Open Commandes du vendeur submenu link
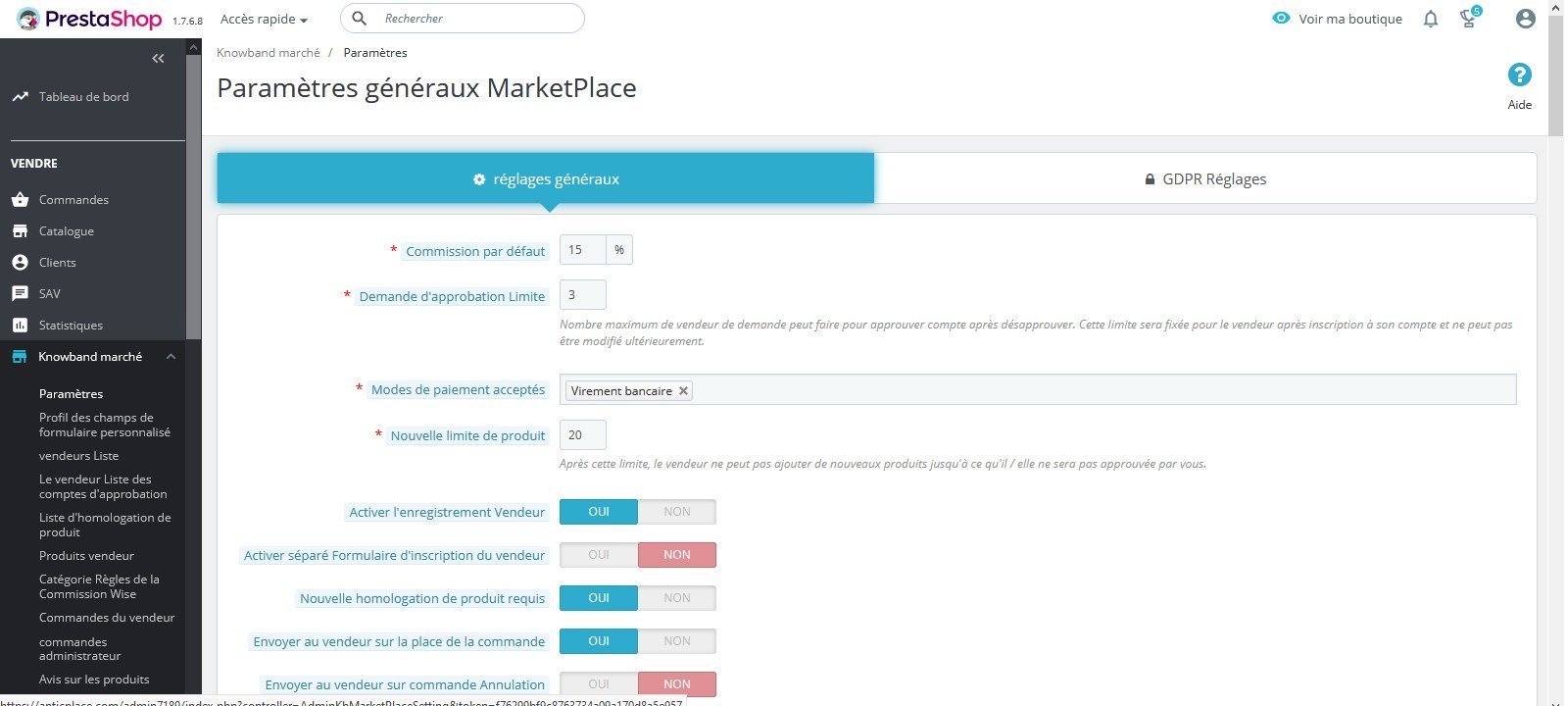The height and width of the screenshot is (706, 1568). tap(107, 618)
